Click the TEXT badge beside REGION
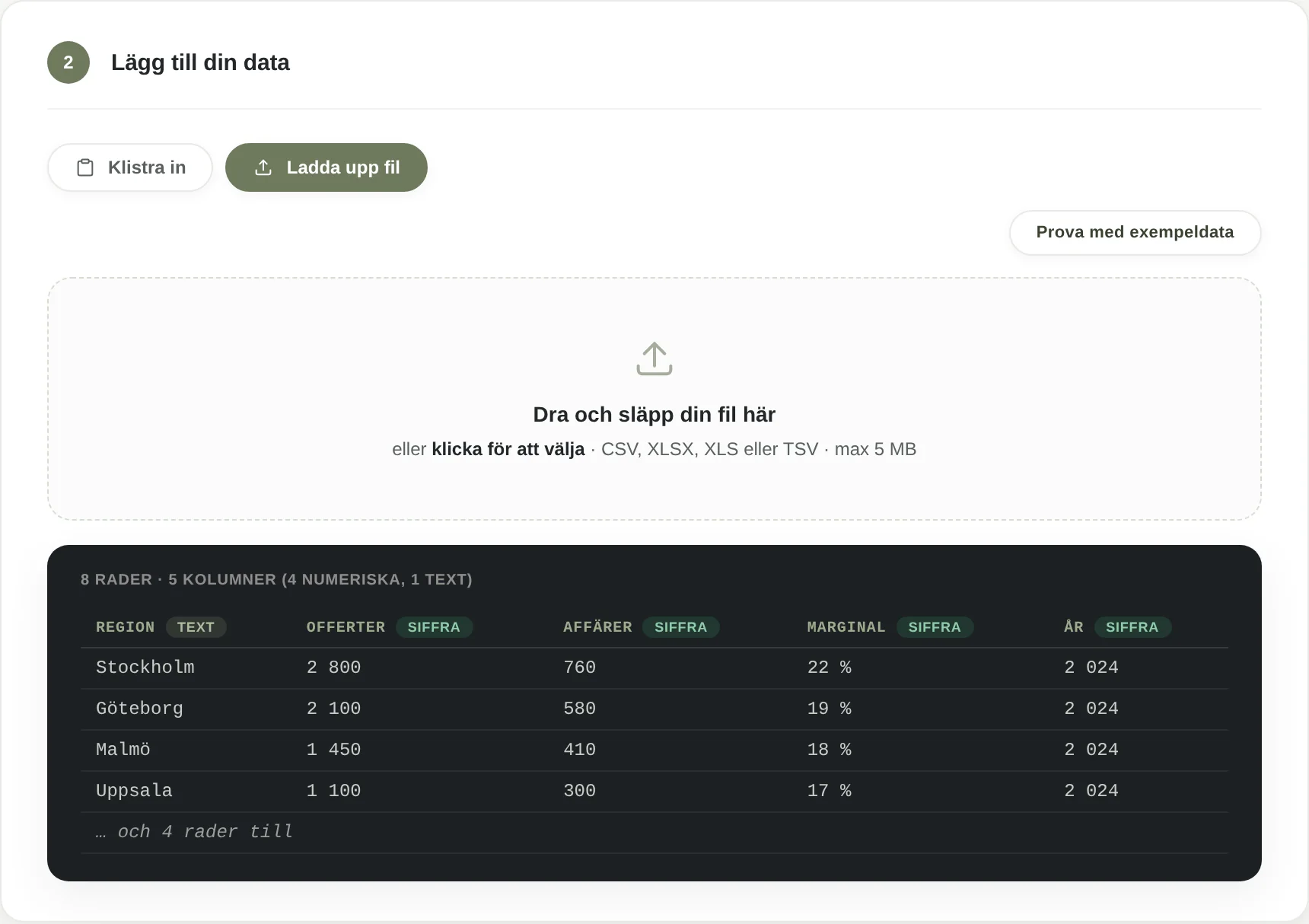Viewport: 1309px width, 924px height. 196,627
